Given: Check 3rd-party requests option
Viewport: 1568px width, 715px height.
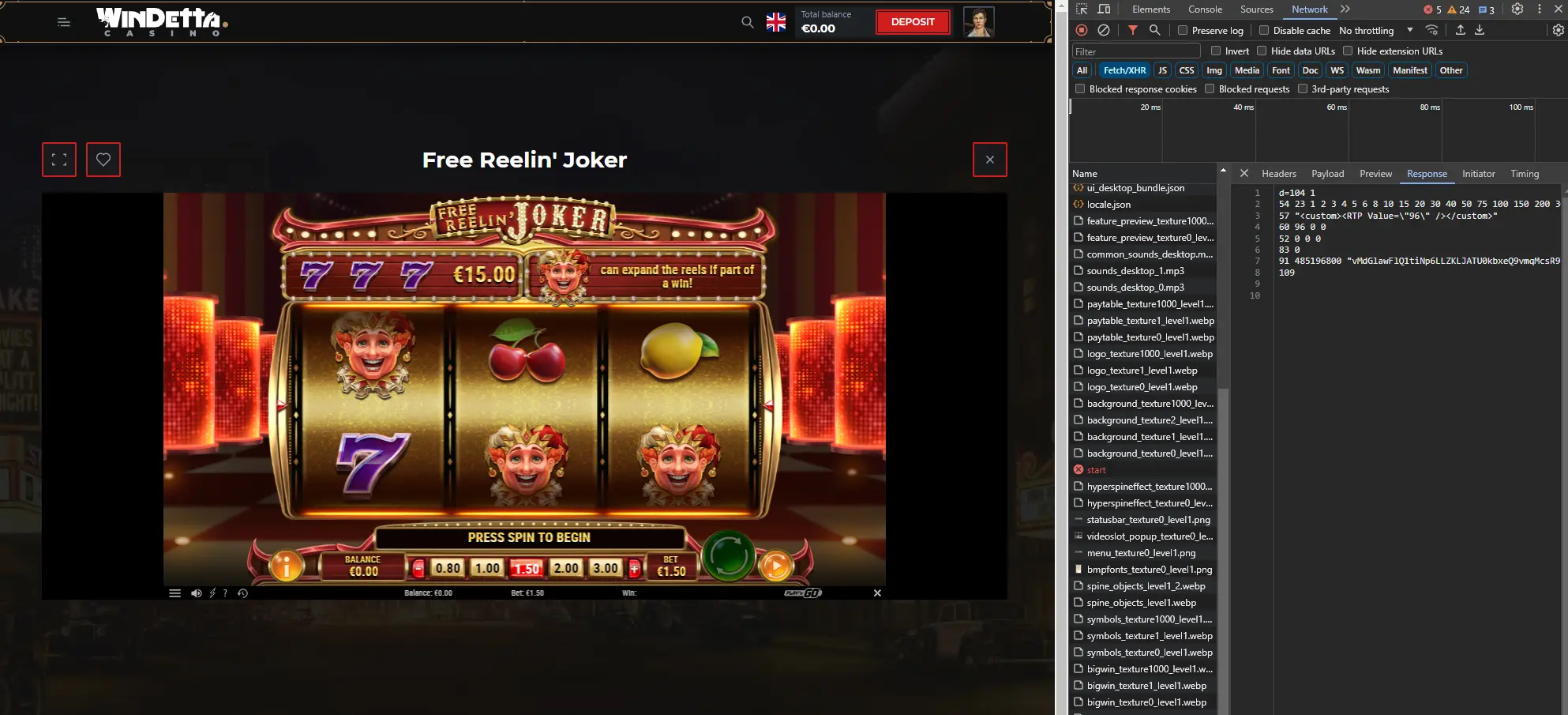Looking at the screenshot, I should pos(1303,88).
